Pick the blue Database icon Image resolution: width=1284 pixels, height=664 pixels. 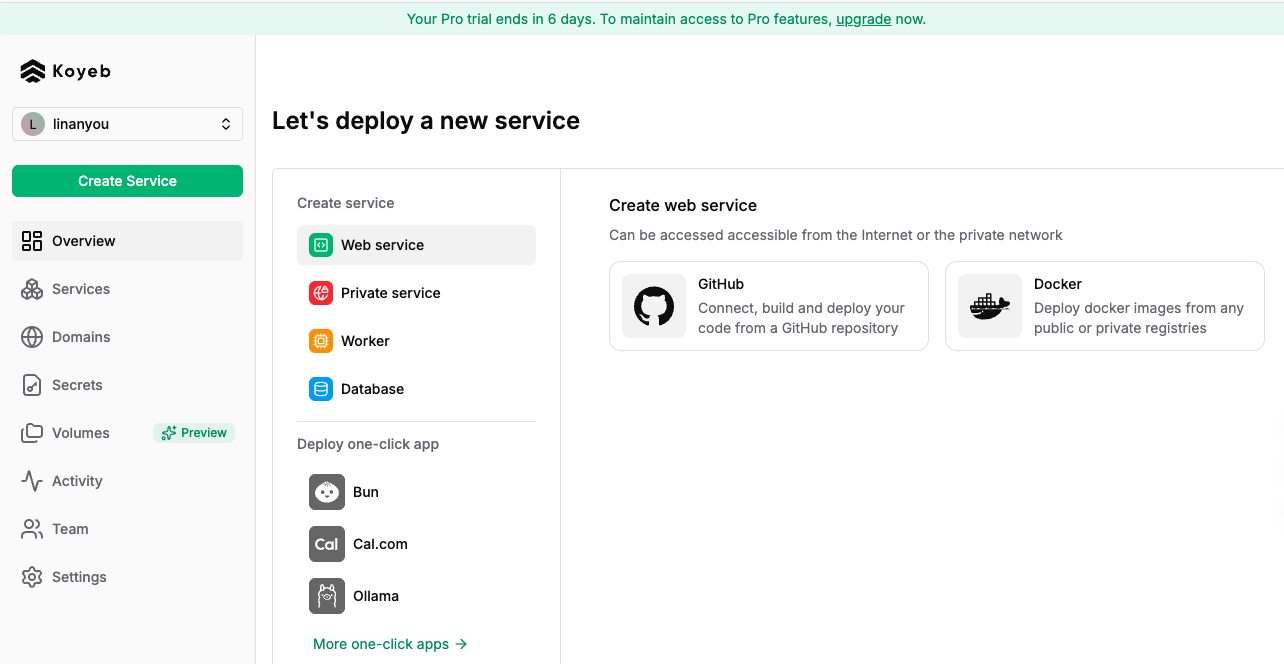(321, 389)
